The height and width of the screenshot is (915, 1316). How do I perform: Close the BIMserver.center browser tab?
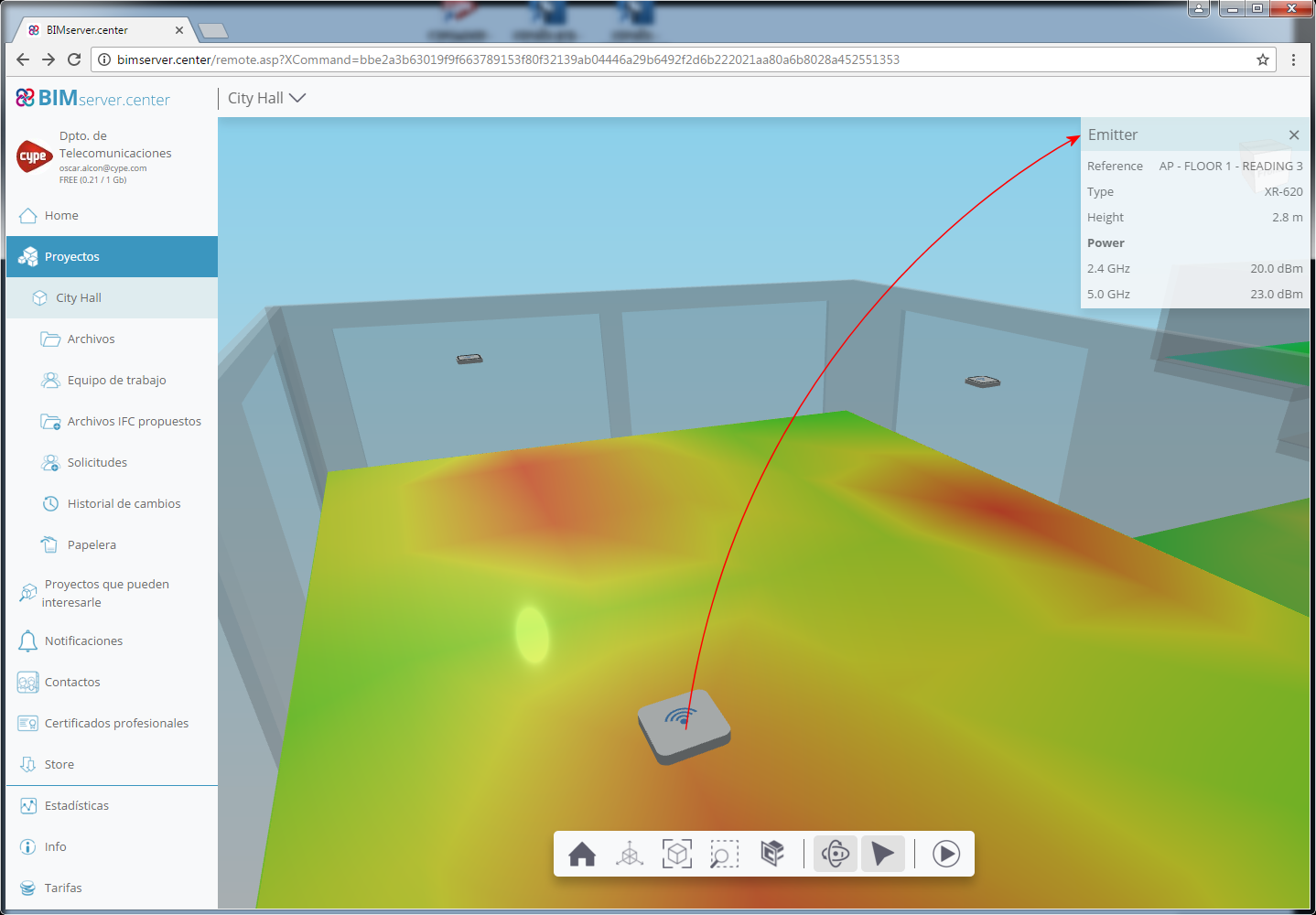click(179, 30)
